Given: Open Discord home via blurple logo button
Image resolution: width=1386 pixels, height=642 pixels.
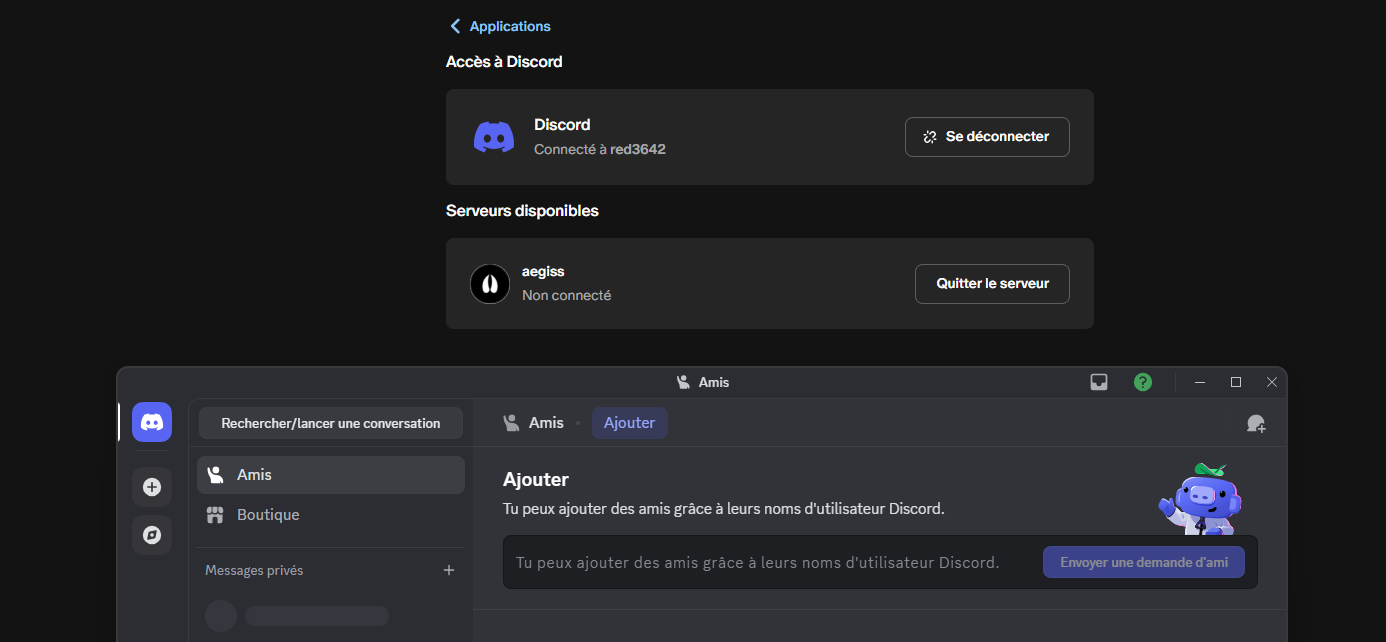Looking at the screenshot, I should [x=152, y=422].
